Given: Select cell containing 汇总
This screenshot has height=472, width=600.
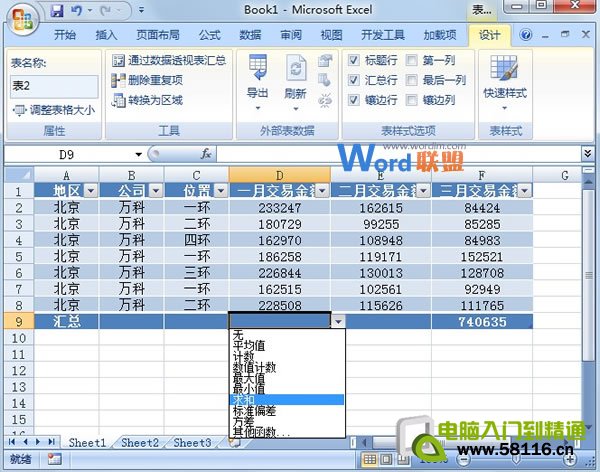Looking at the screenshot, I should click(67, 322).
